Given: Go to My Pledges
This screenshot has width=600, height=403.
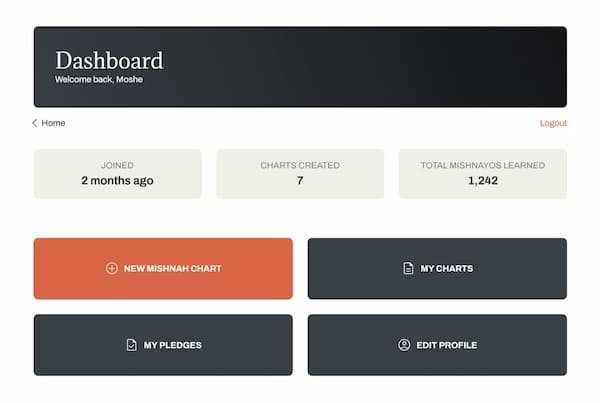Looking at the screenshot, I should pos(163,345).
